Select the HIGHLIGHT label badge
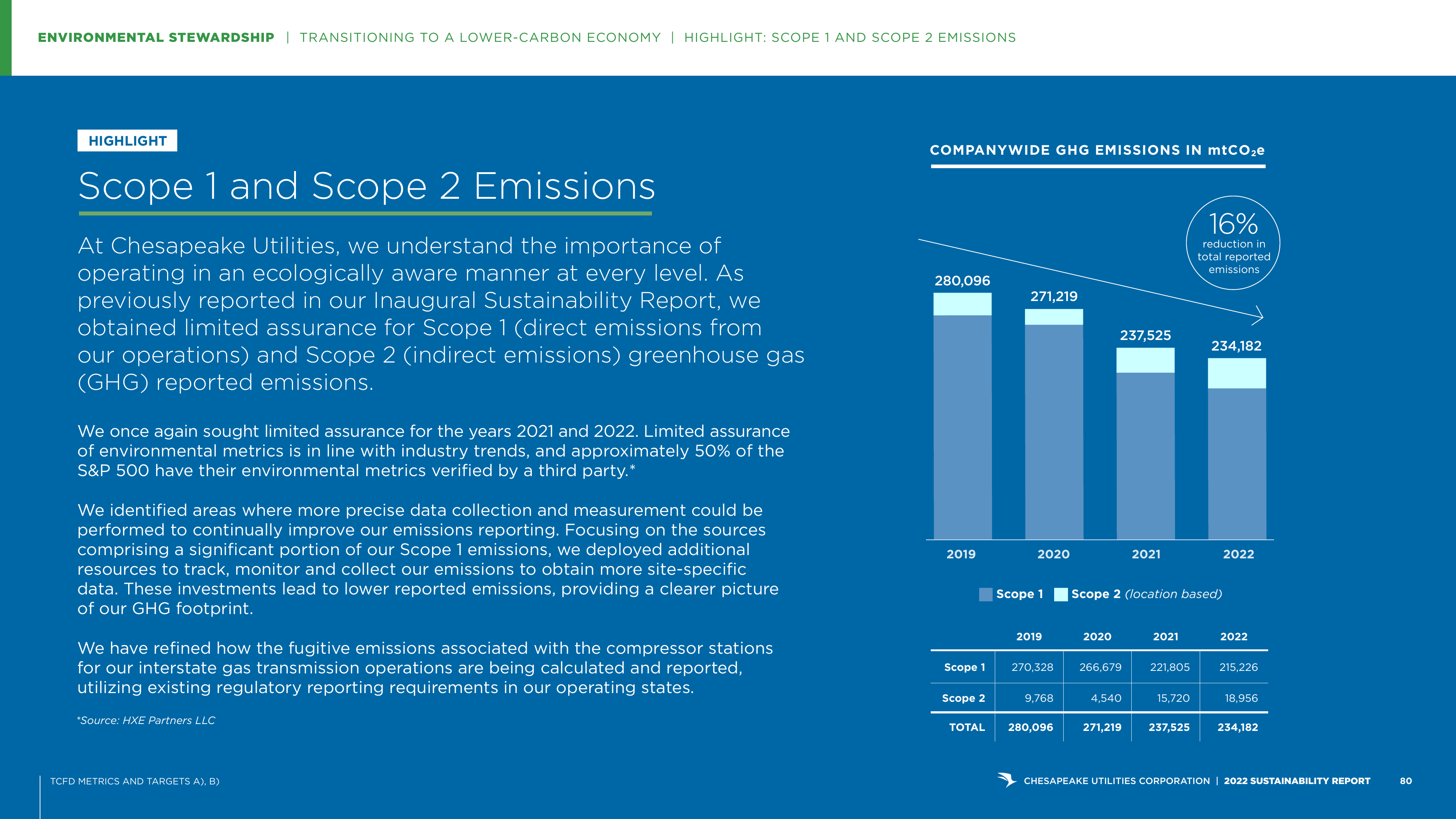The height and width of the screenshot is (819, 1456). [127, 141]
